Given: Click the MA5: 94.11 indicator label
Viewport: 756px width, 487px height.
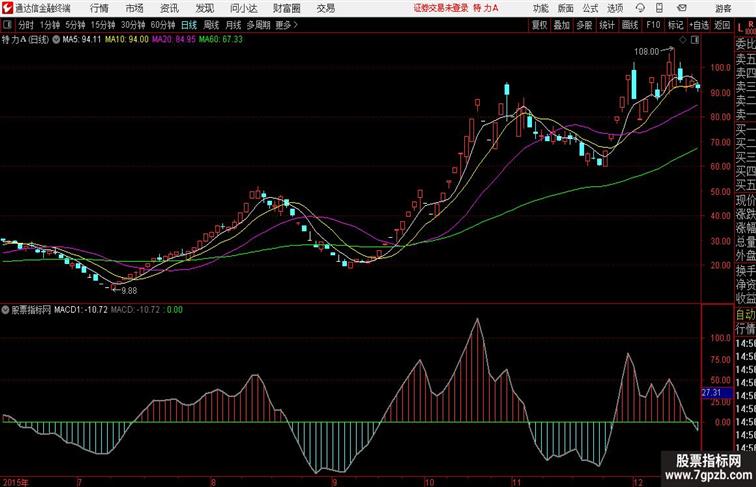Looking at the screenshot, I should click(x=82, y=40).
